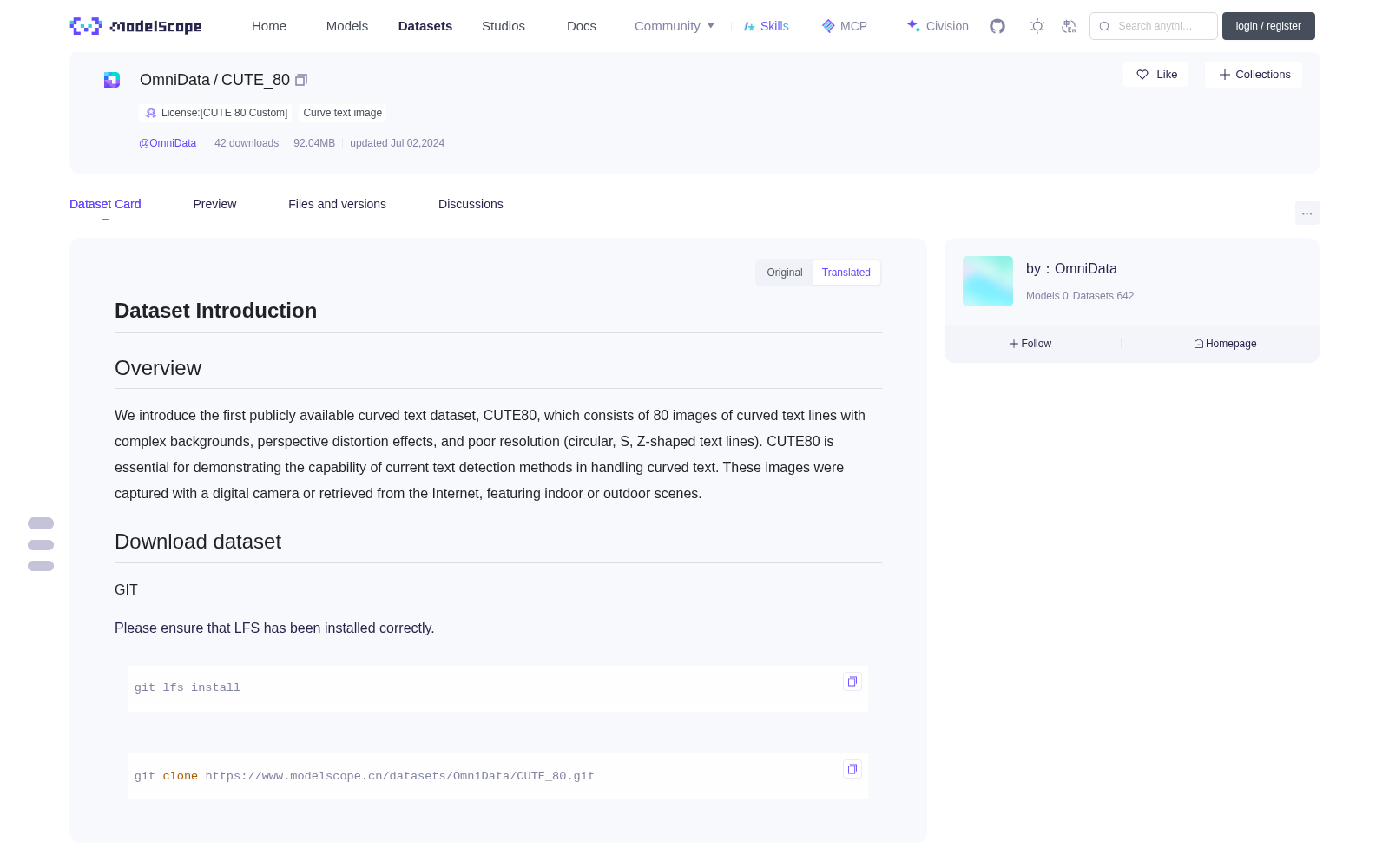Toggle the light/dark theme sun icon
Screen dimensions: 1389x868
(1037, 26)
